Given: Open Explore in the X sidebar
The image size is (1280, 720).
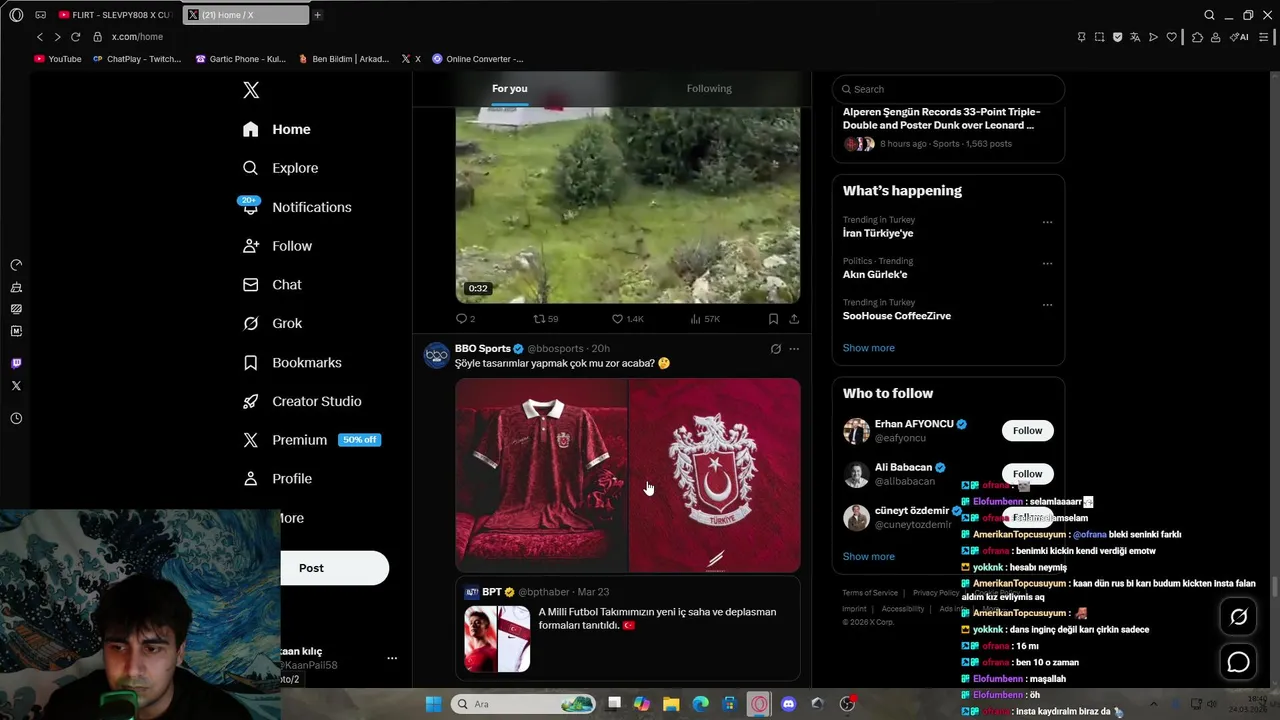Looking at the screenshot, I should coord(281,168).
